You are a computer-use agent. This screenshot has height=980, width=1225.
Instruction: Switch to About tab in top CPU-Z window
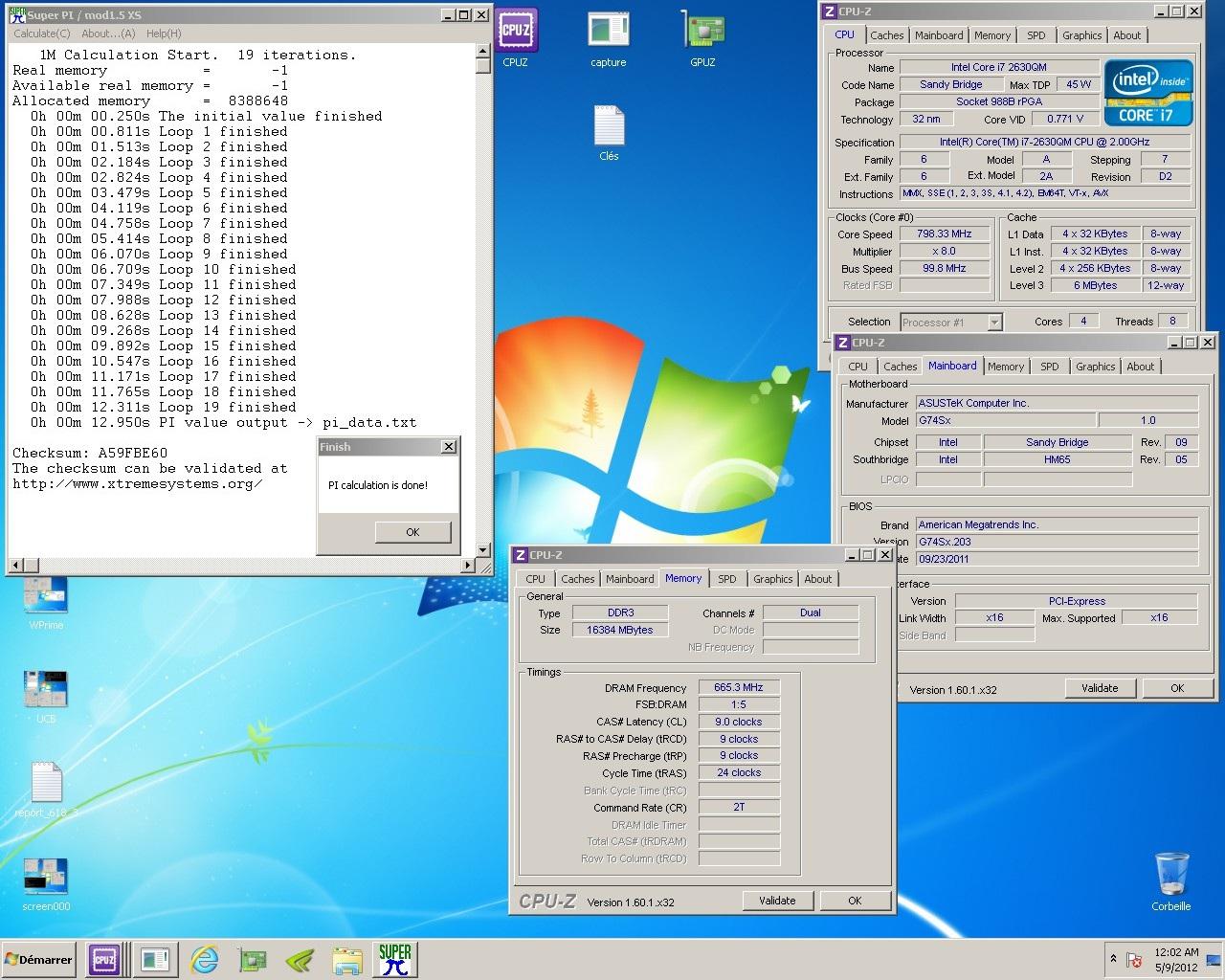(1127, 35)
